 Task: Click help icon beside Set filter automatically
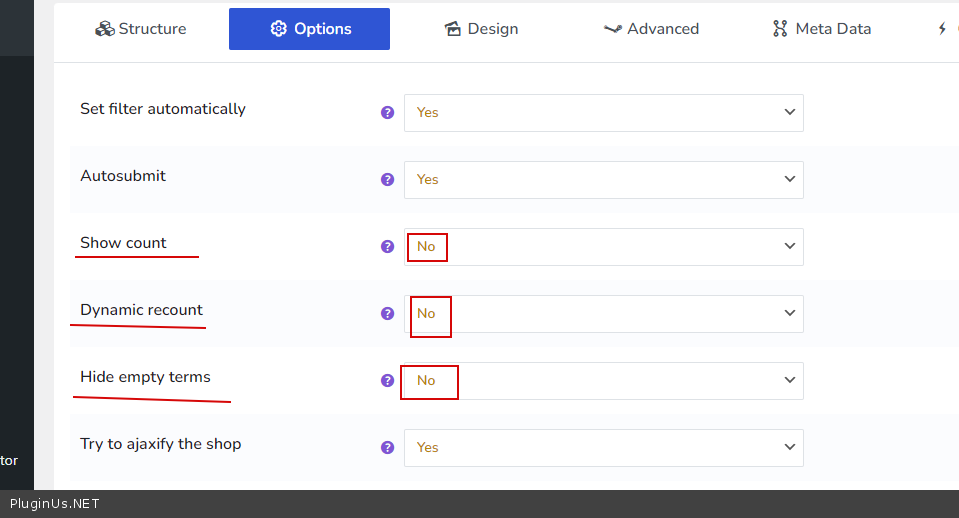388,113
